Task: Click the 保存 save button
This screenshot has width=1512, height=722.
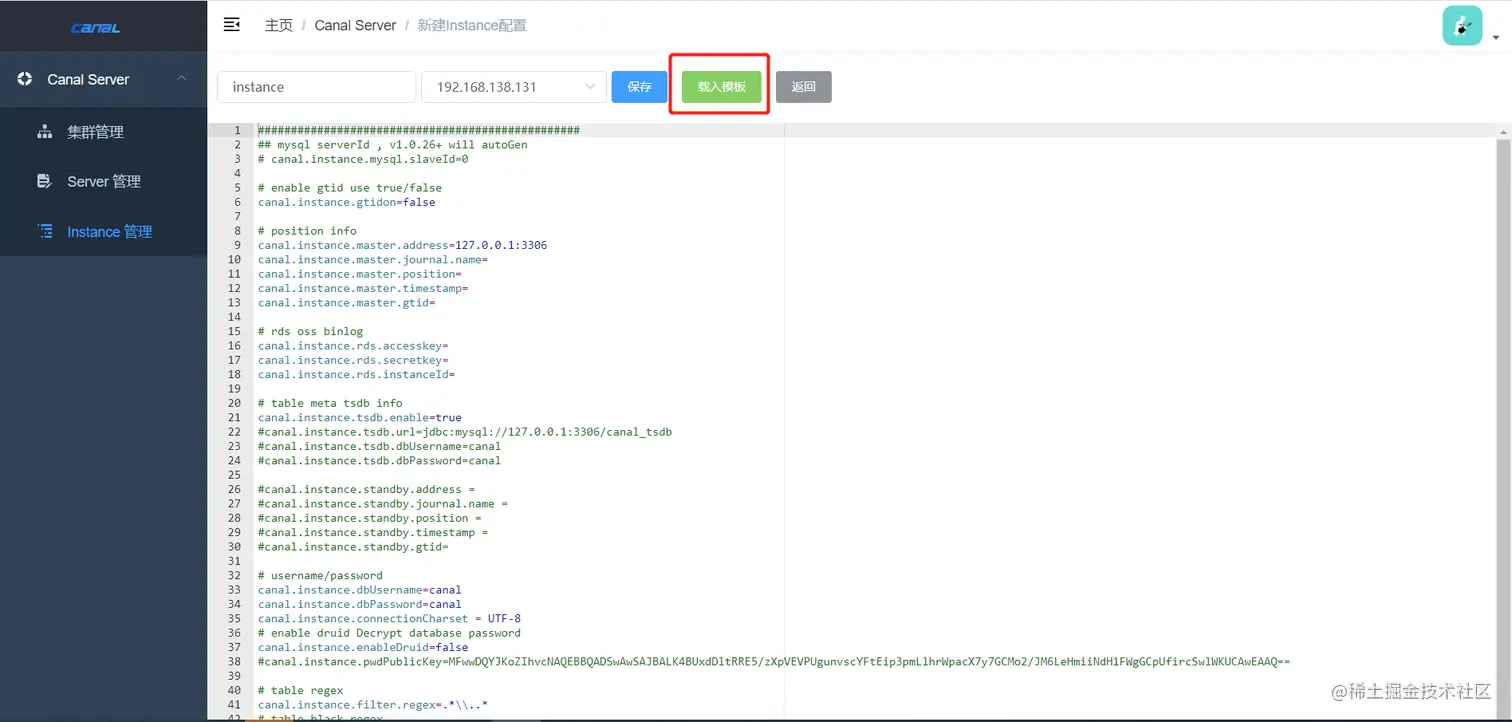Action: [x=639, y=87]
